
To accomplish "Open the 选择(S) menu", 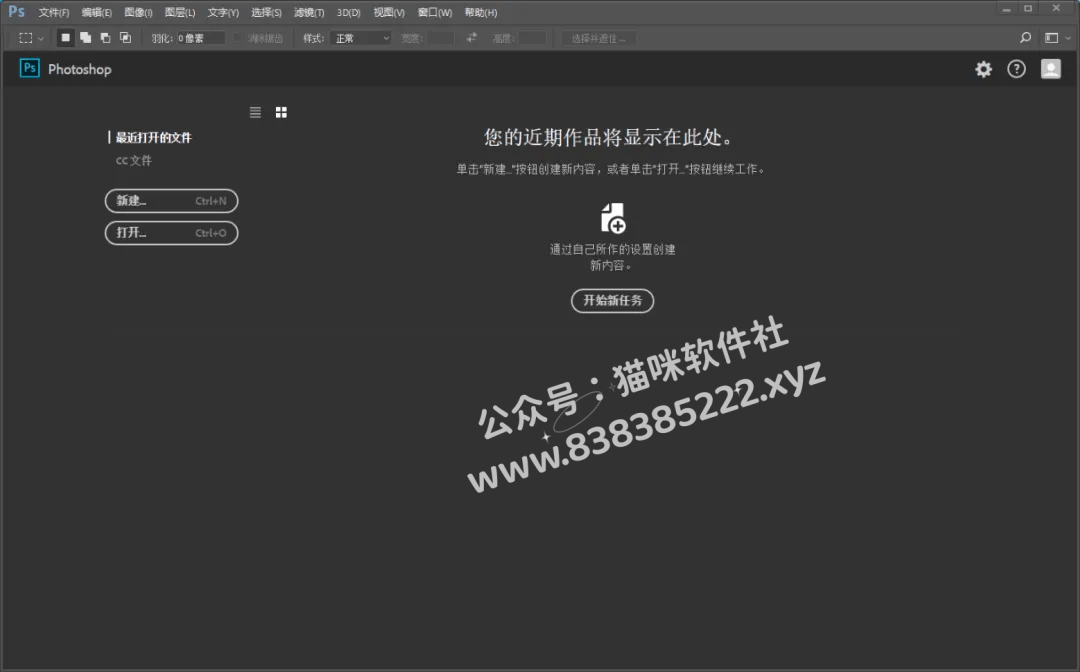I will tap(266, 12).
